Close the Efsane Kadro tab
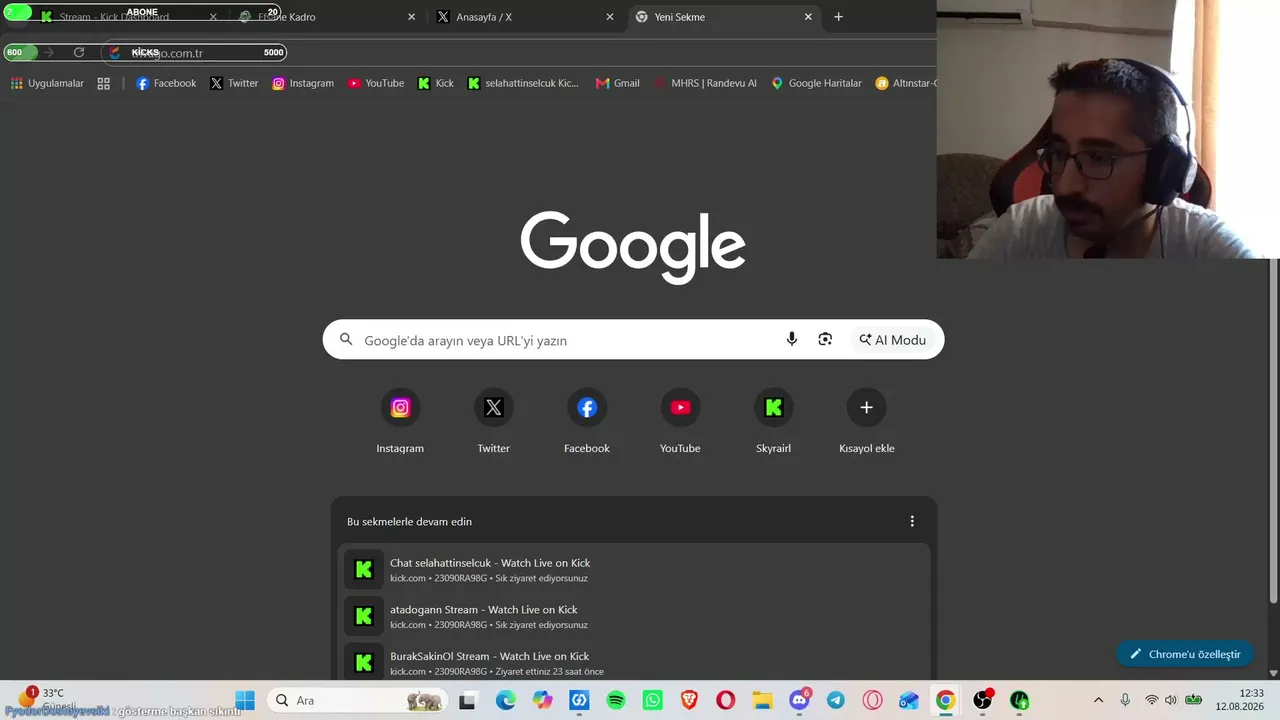The image size is (1280, 720). coord(411,17)
